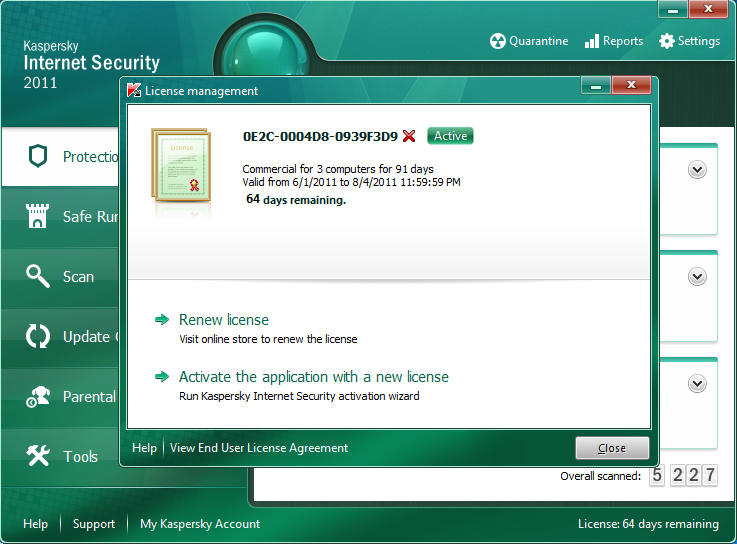Select the Update sidebar tab
The image size is (737, 544).
pyautogui.click(x=60, y=337)
